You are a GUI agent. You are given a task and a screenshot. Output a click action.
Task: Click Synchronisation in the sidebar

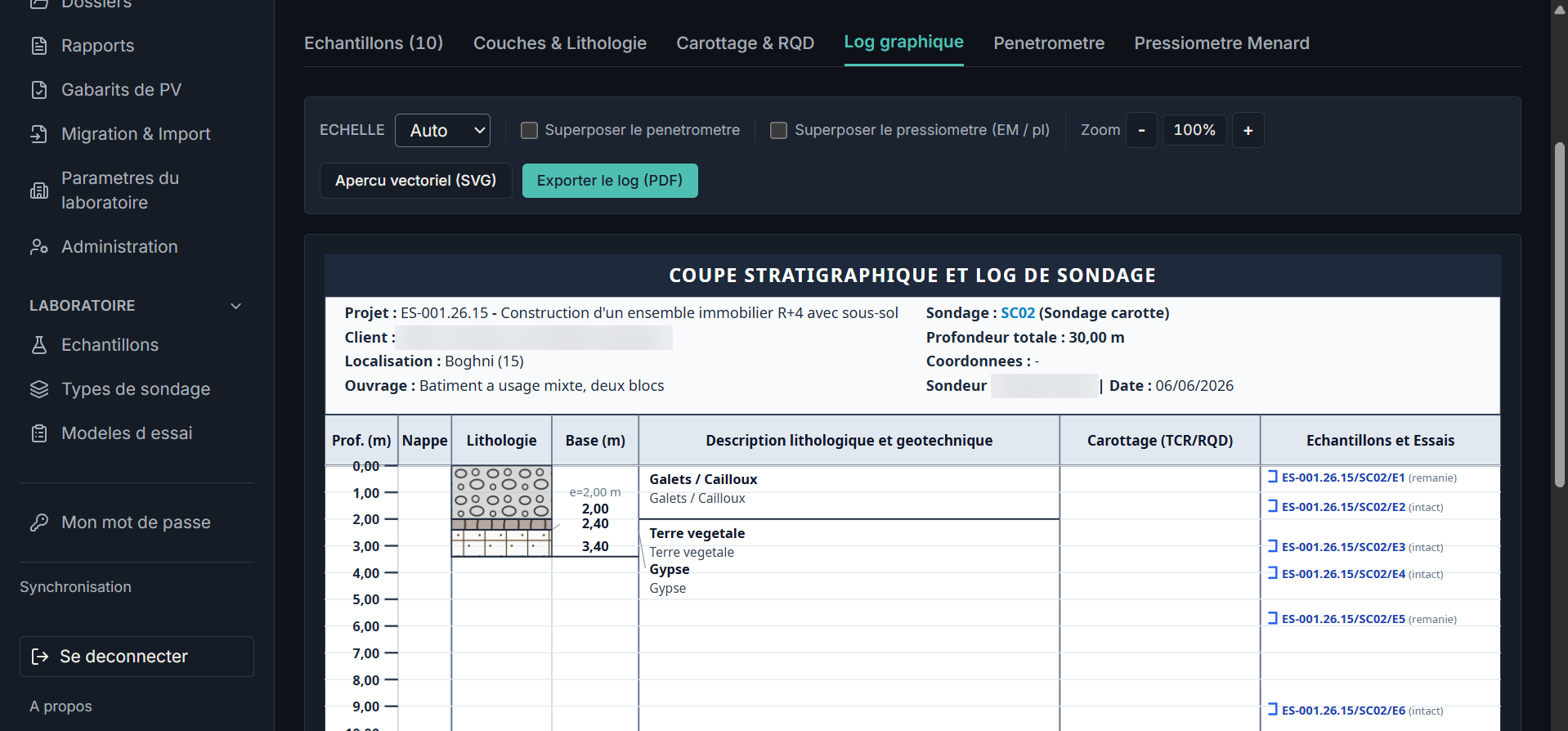click(75, 587)
